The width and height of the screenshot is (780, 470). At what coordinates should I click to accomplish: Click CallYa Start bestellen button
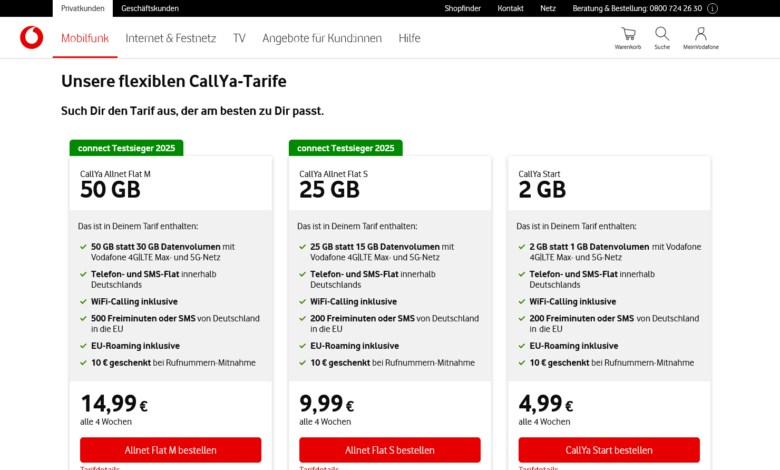pyautogui.click(x=609, y=450)
